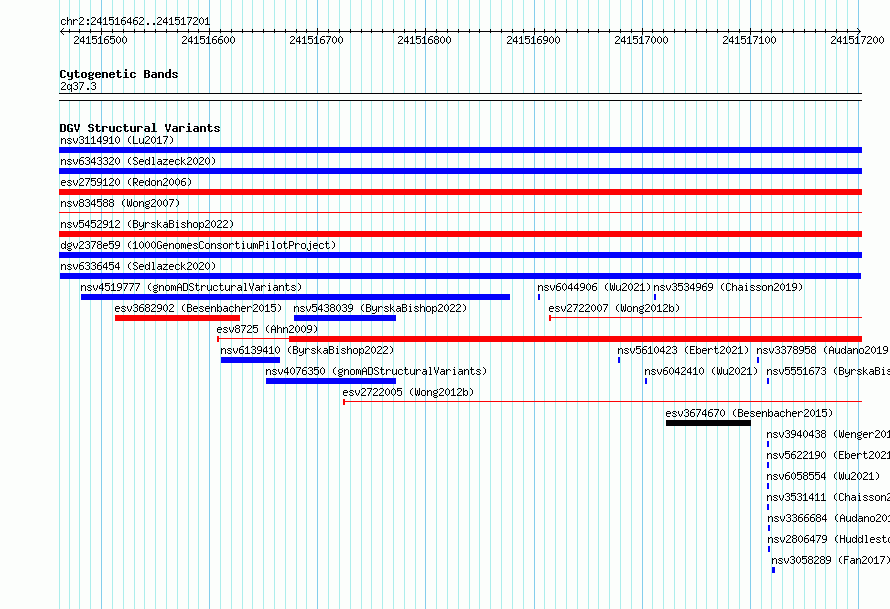The image size is (890, 609).
Task: Click the blue tick under nsv5610423
Action: [619, 360]
